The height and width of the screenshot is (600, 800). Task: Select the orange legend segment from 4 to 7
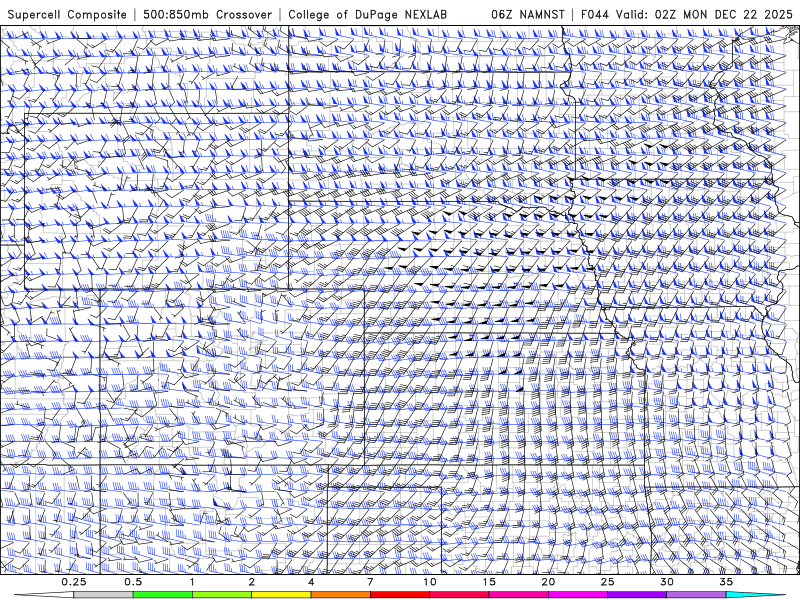[x=340, y=595]
